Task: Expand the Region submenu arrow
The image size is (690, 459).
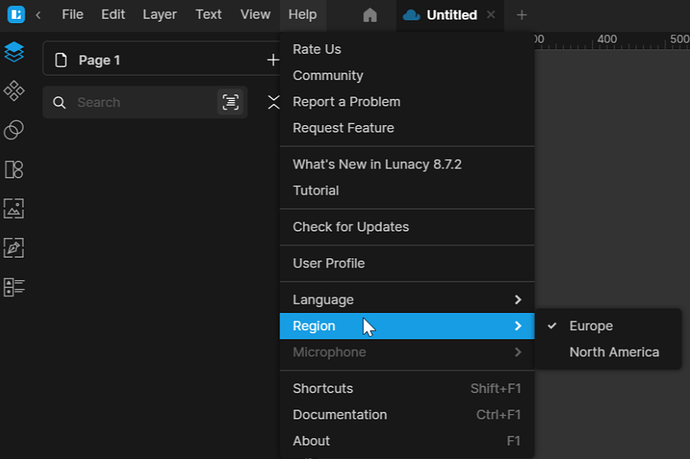Action: (x=518, y=326)
